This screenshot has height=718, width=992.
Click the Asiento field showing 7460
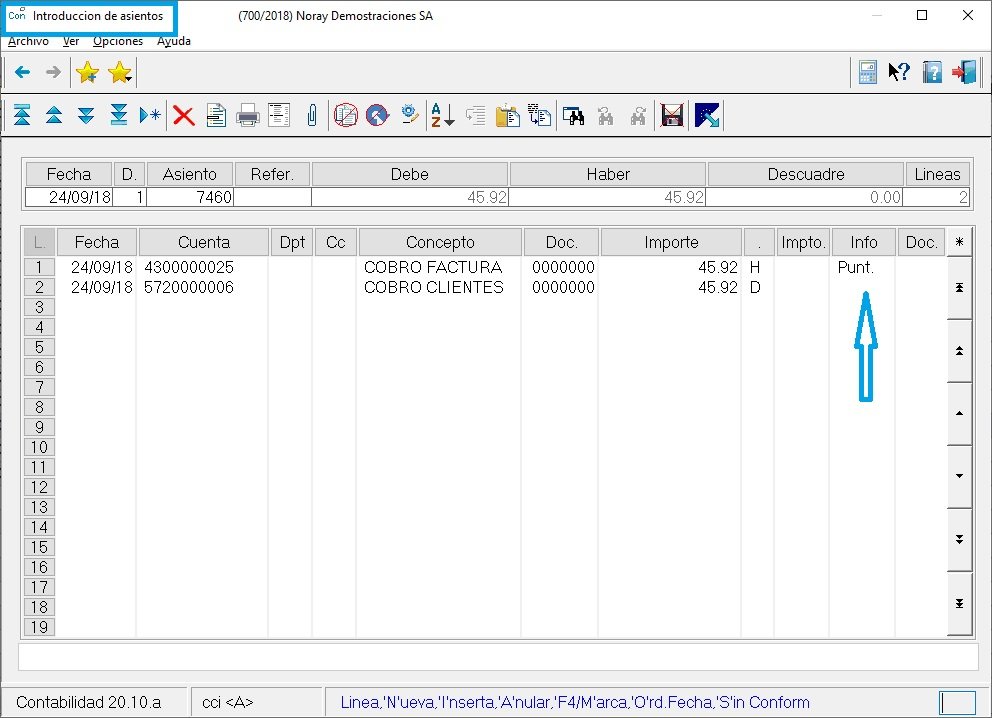click(x=190, y=197)
